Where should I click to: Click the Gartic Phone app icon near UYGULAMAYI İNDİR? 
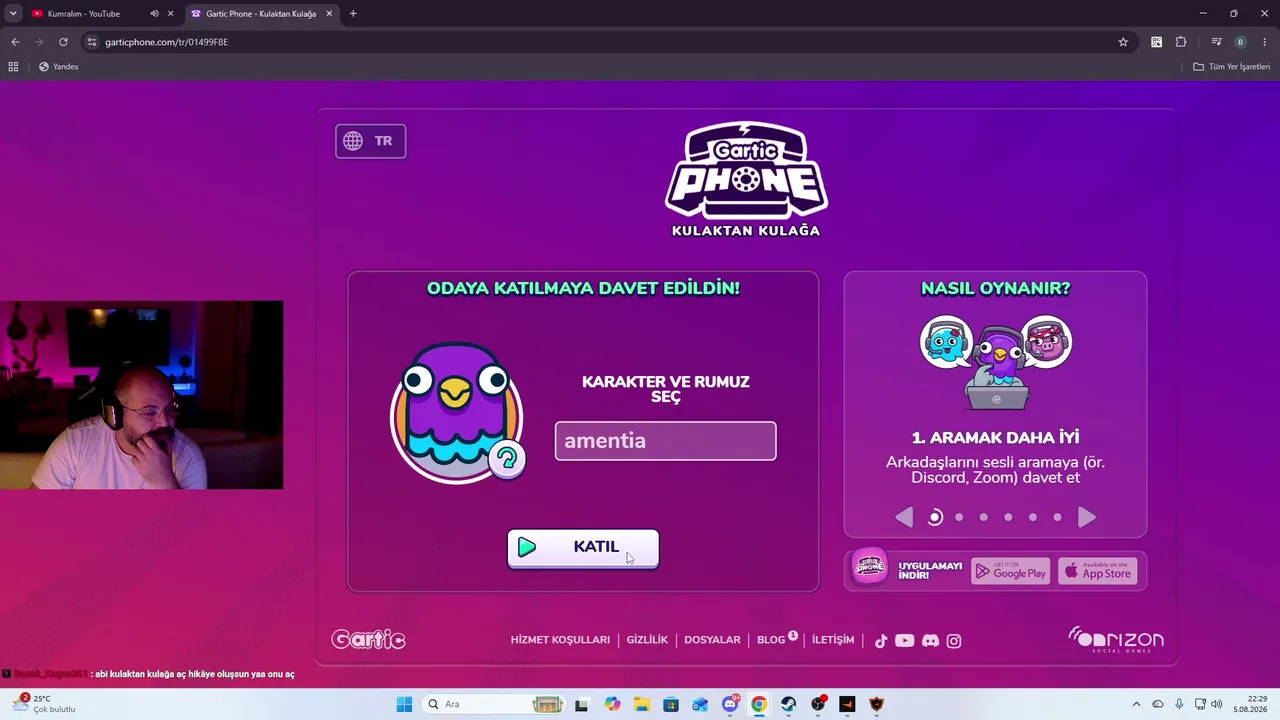coord(870,567)
